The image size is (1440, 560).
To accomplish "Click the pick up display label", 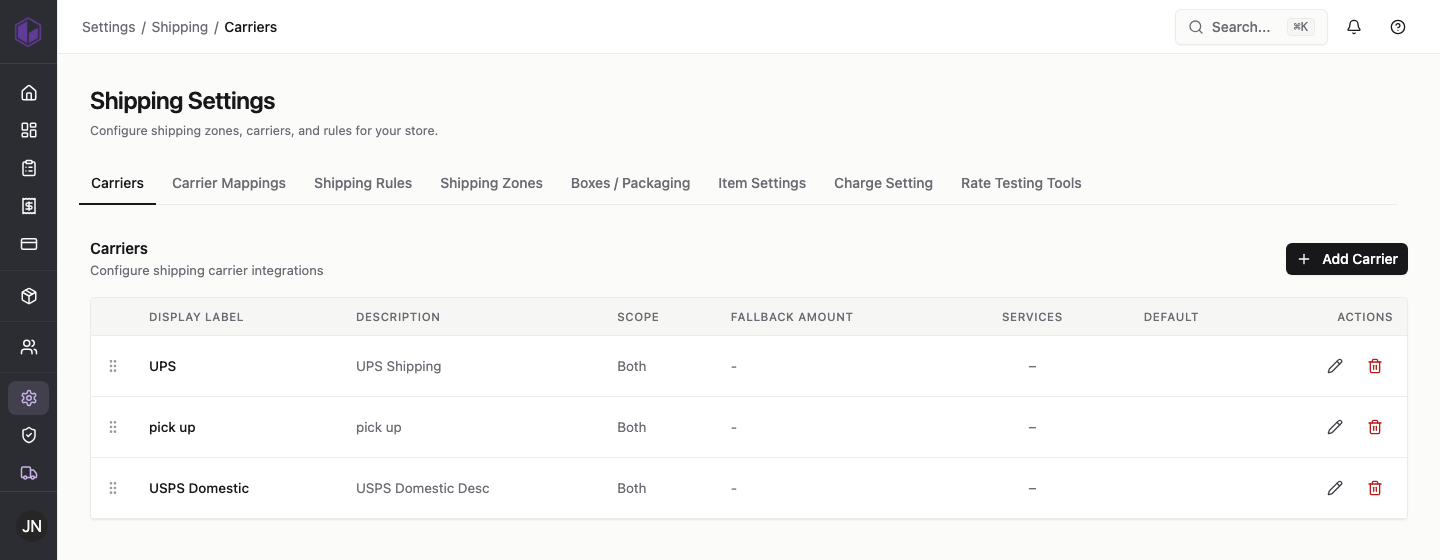I will pyautogui.click(x=172, y=427).
